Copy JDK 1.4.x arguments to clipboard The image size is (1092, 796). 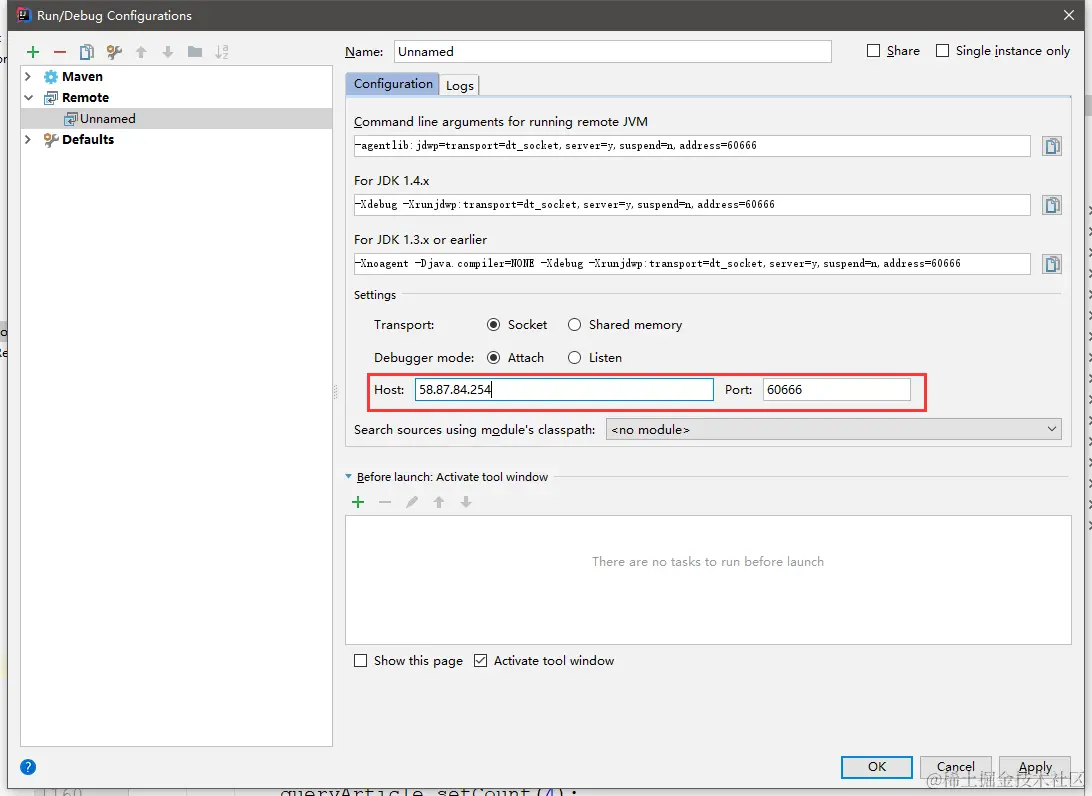coord(1052,205)
